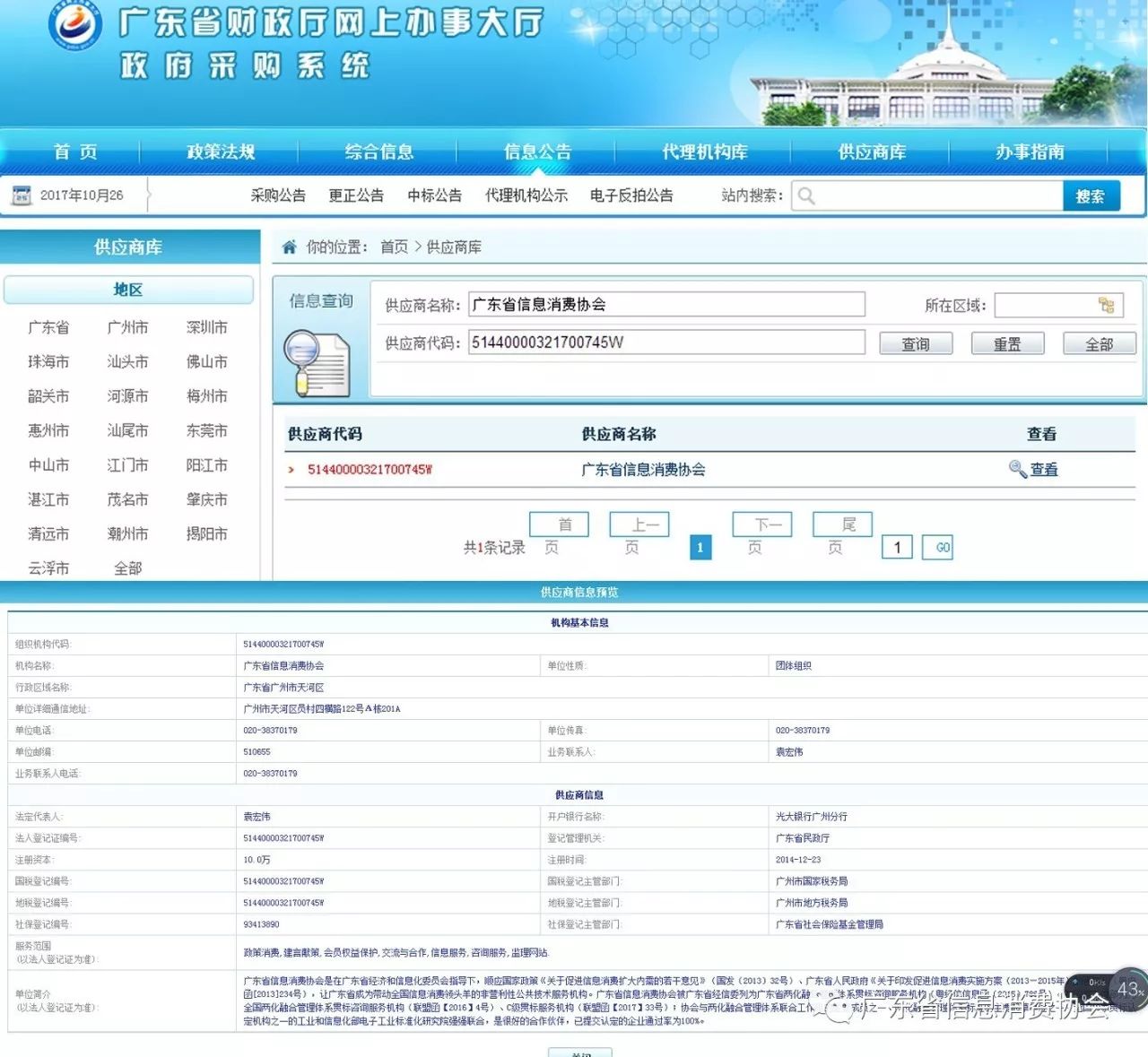Click the 查询 button

[916, 343]
